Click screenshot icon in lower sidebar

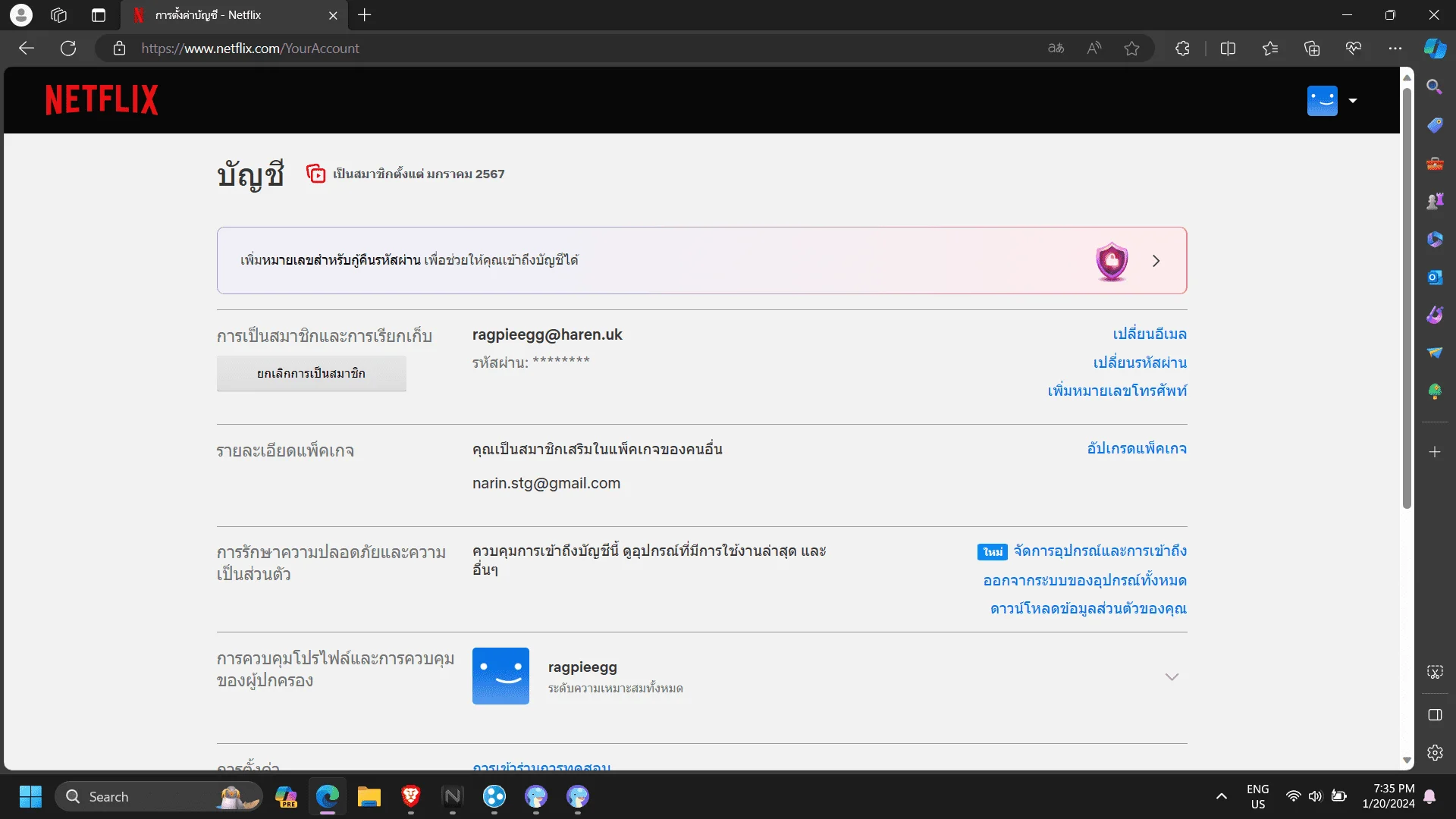click(x=1434, y=672)
